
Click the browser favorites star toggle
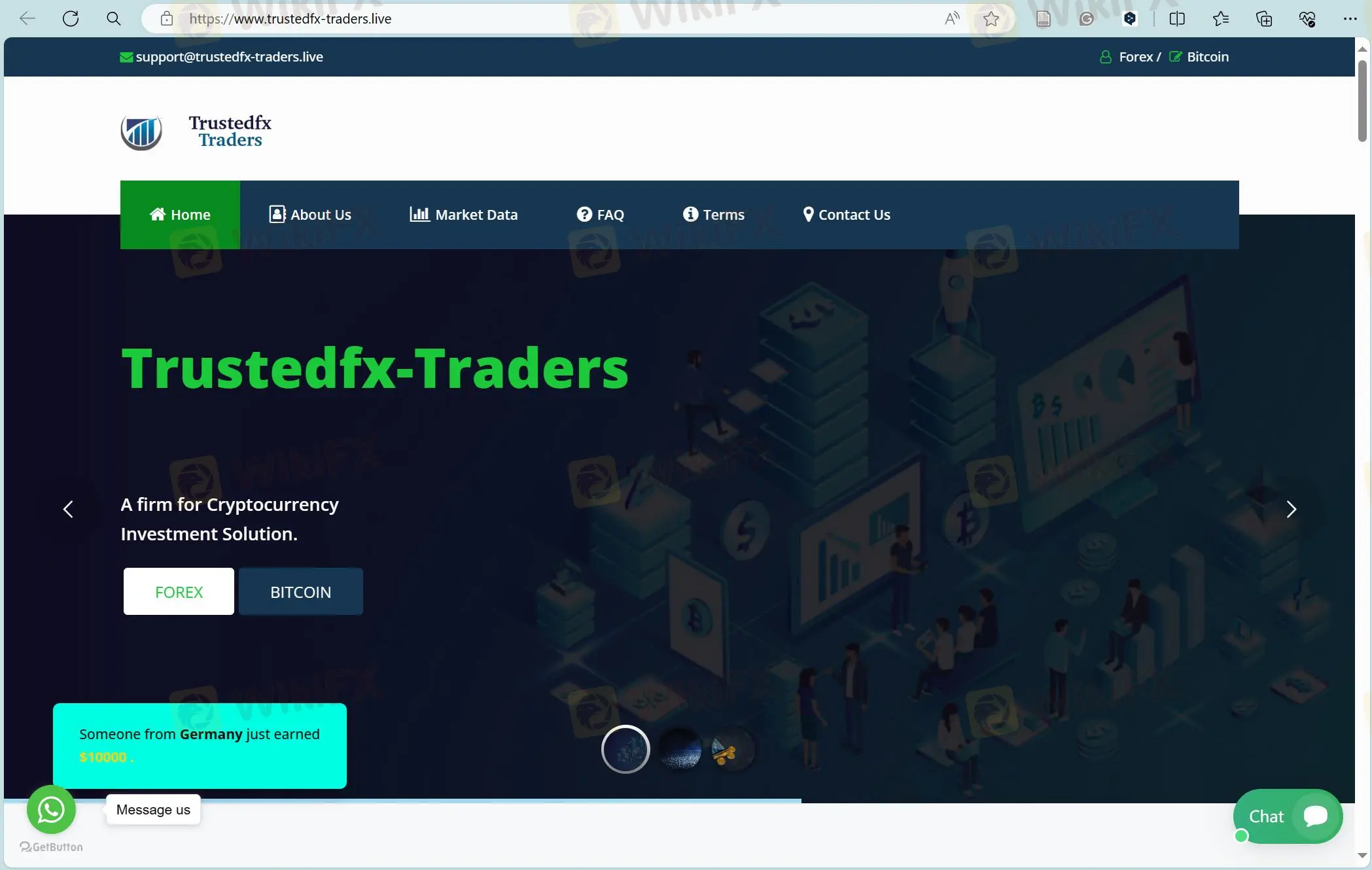pos(989,18)
